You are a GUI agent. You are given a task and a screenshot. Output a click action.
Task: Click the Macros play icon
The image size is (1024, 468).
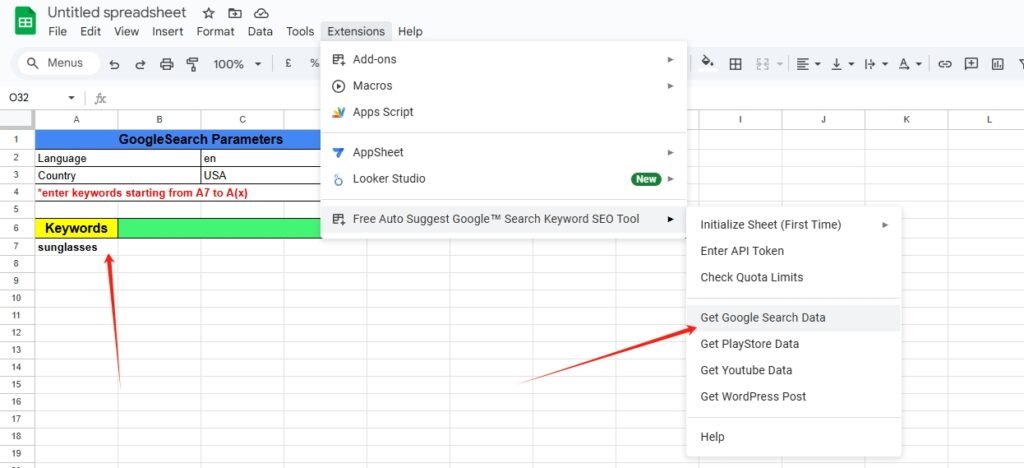(338, 86)
